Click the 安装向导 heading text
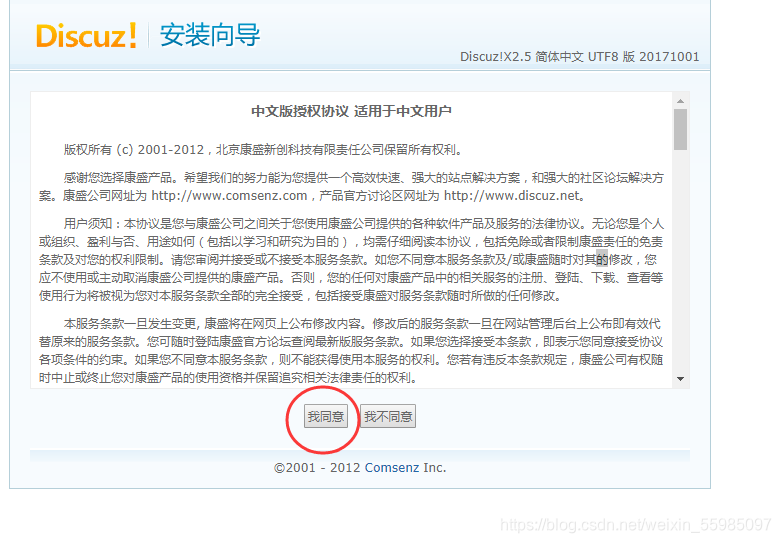Screen dimensions: 781x543 (210, 35)
